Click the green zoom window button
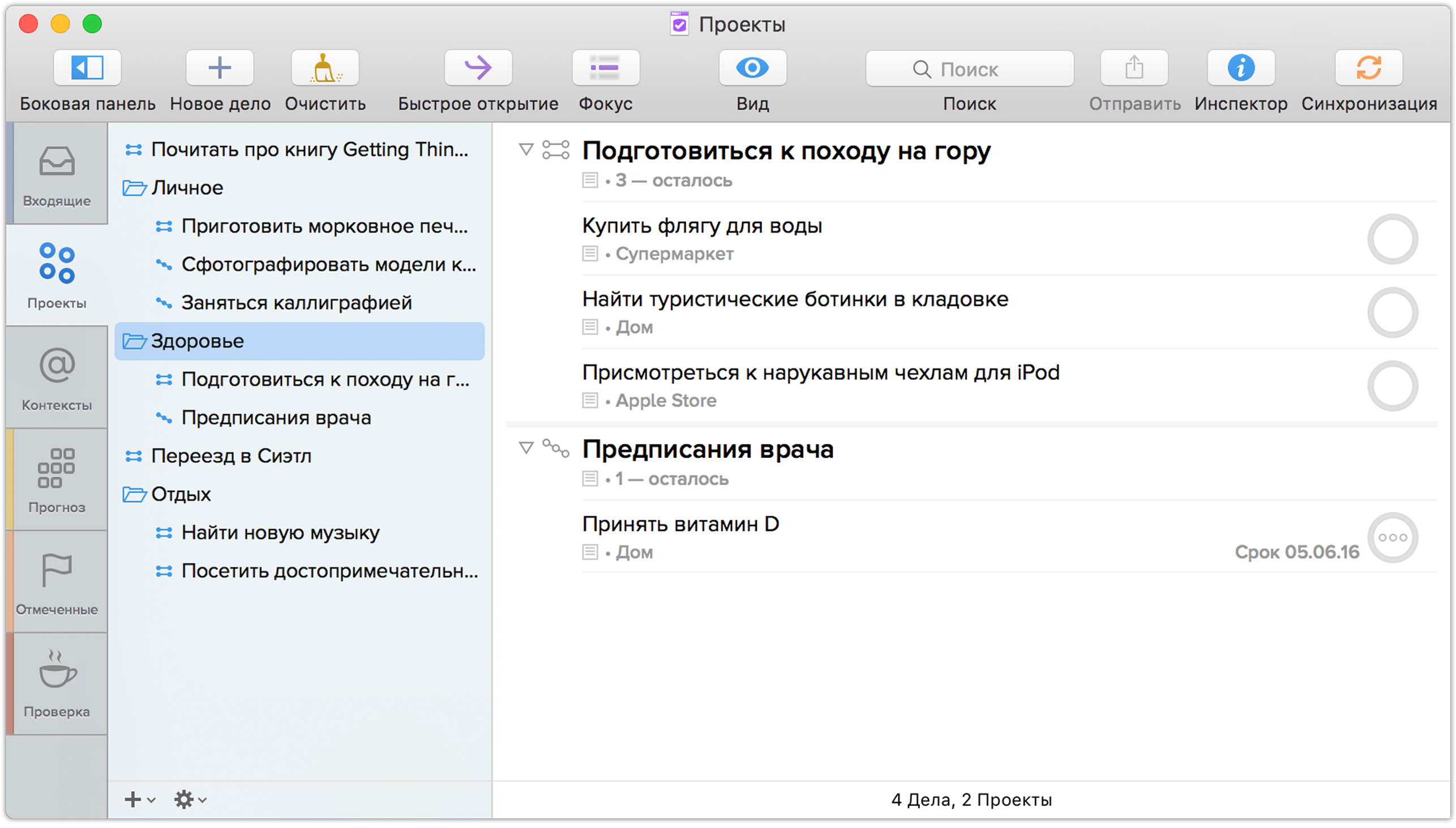Screen dimensions: 1456x828 pyautogui.click(x=92, y=24)
